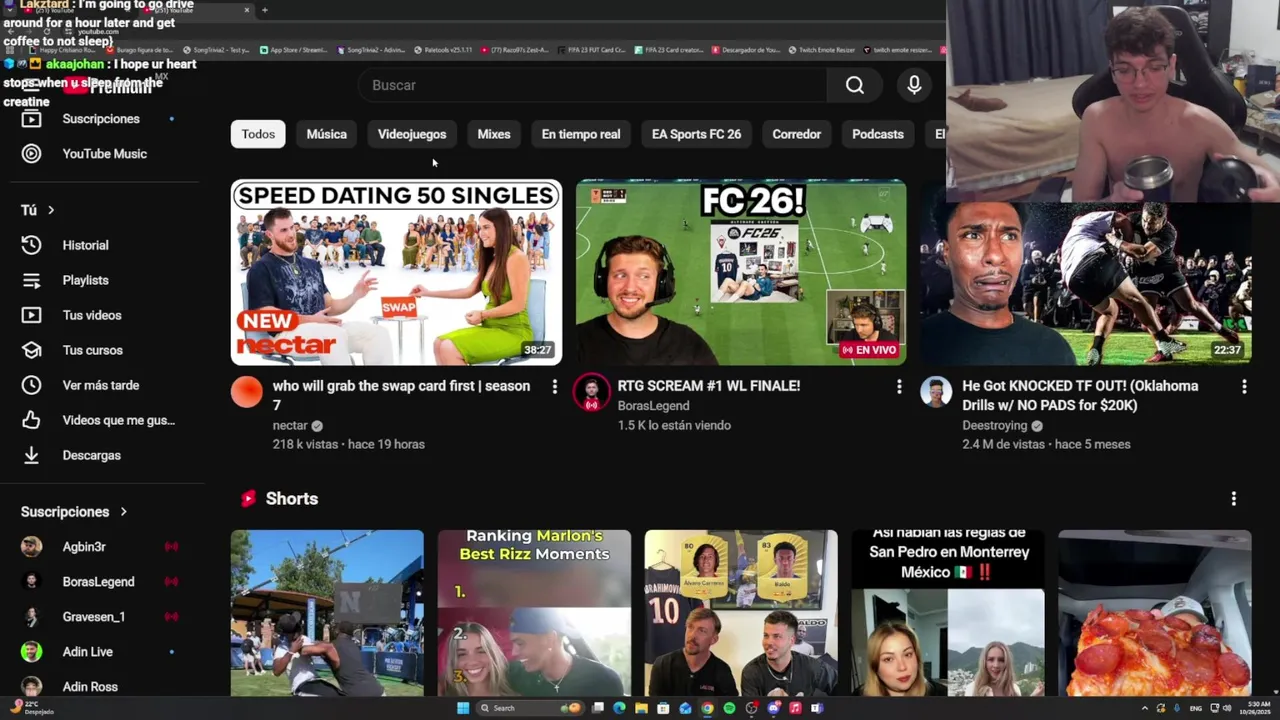
Task: Play Speed Dating 50 Singles thumbnail
Action: click(396, 272)
